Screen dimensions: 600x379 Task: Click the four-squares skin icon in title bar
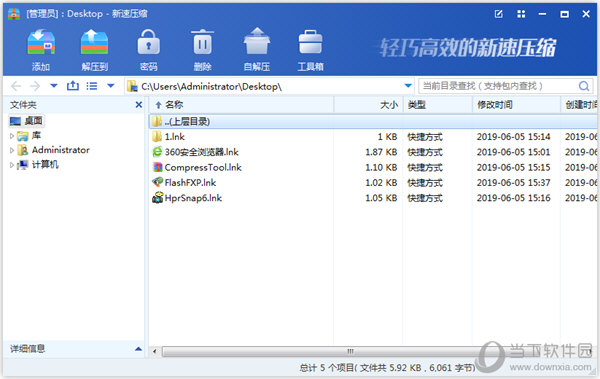[x=521, y=14]
